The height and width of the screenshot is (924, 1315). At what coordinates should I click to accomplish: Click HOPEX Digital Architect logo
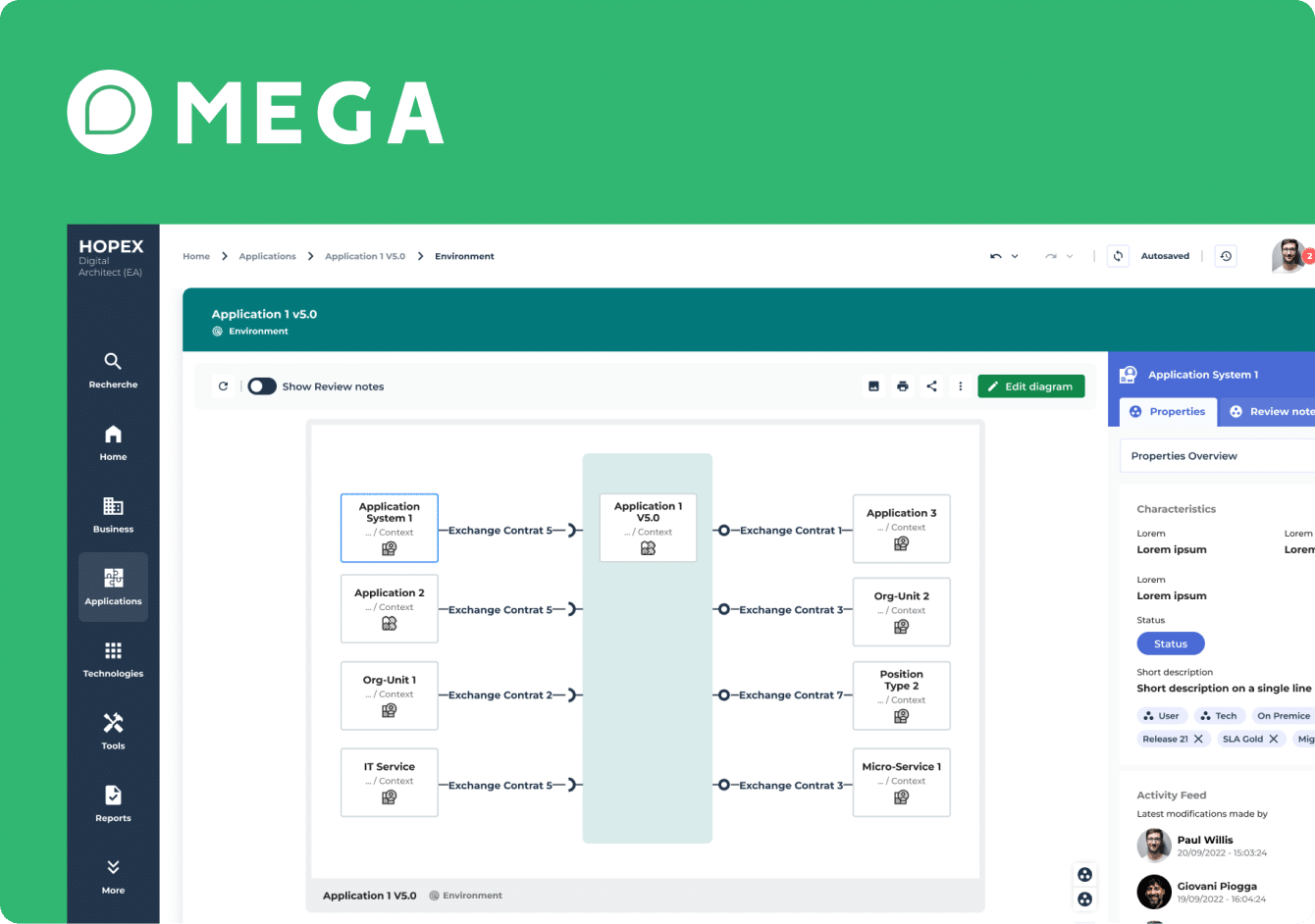[111, 257]
